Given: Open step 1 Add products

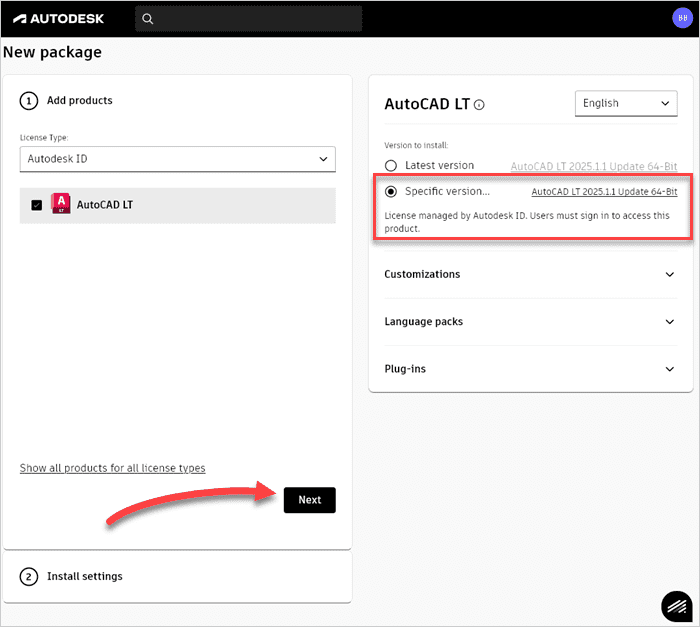Looking at the screenshot, I should [x=66, y=100].
